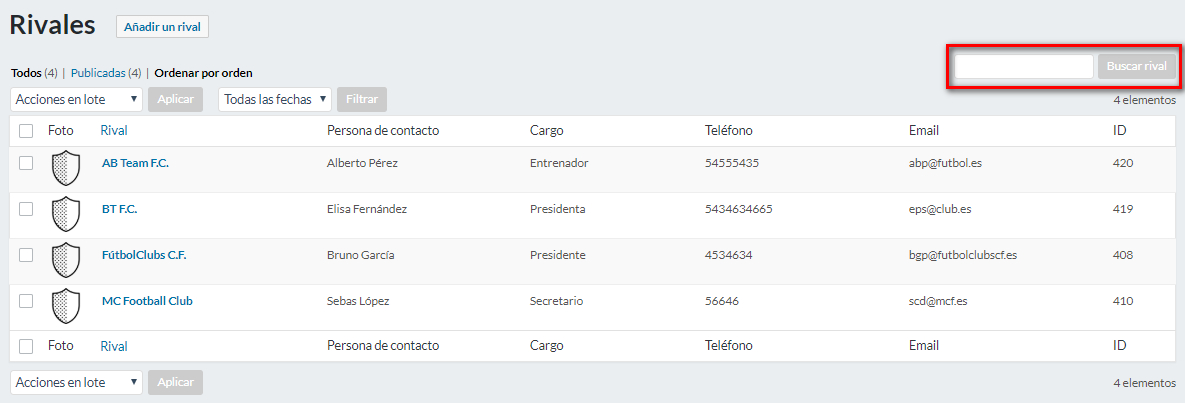
Task: Open the FútbolClubs C.F. rival link
Action: tap(144, 255)
